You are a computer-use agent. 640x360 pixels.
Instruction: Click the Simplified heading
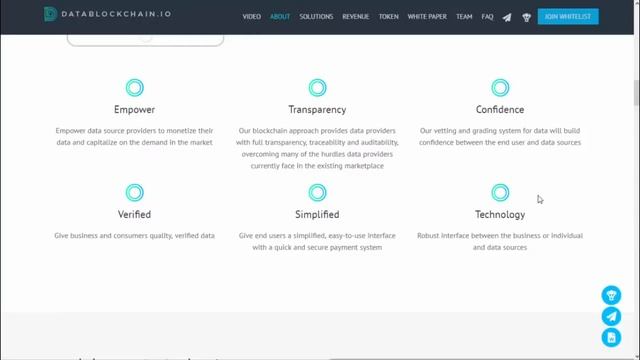(x=317, y=215)
